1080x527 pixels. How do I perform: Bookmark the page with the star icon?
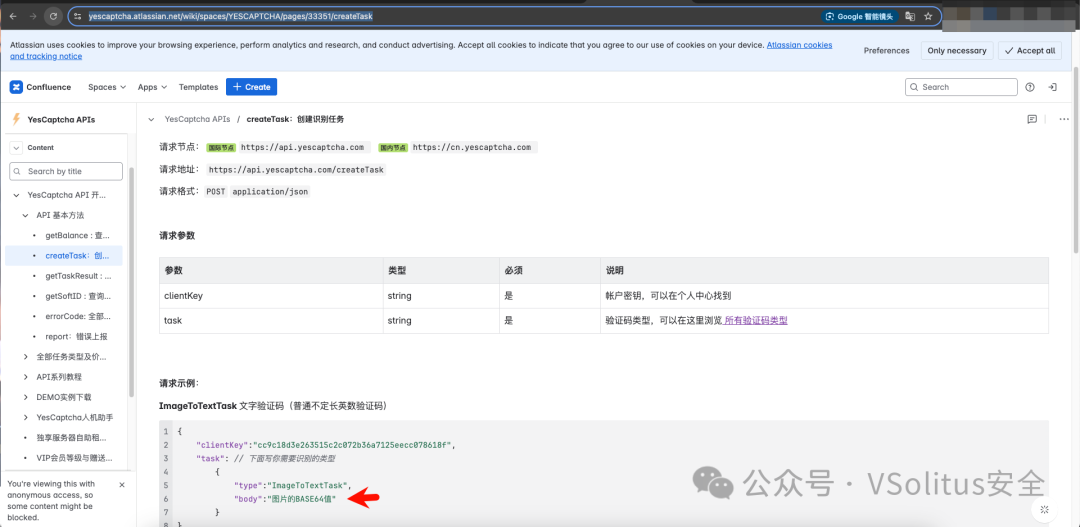pyautogui.click(x=928, y=16)
